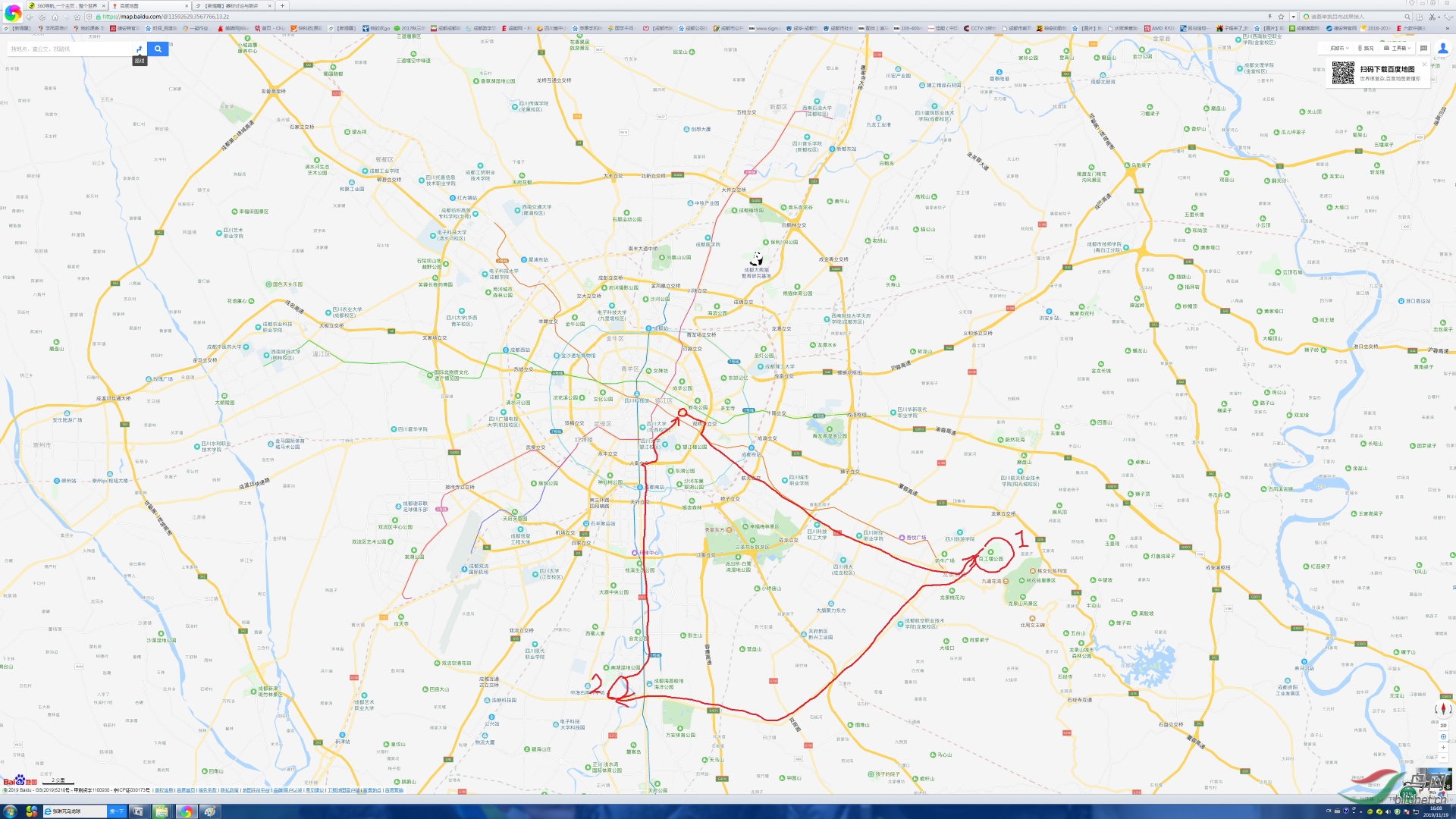This screenshot has height=819, width=1456.
Task: Open a new browser tab
Action: (282, 5)
